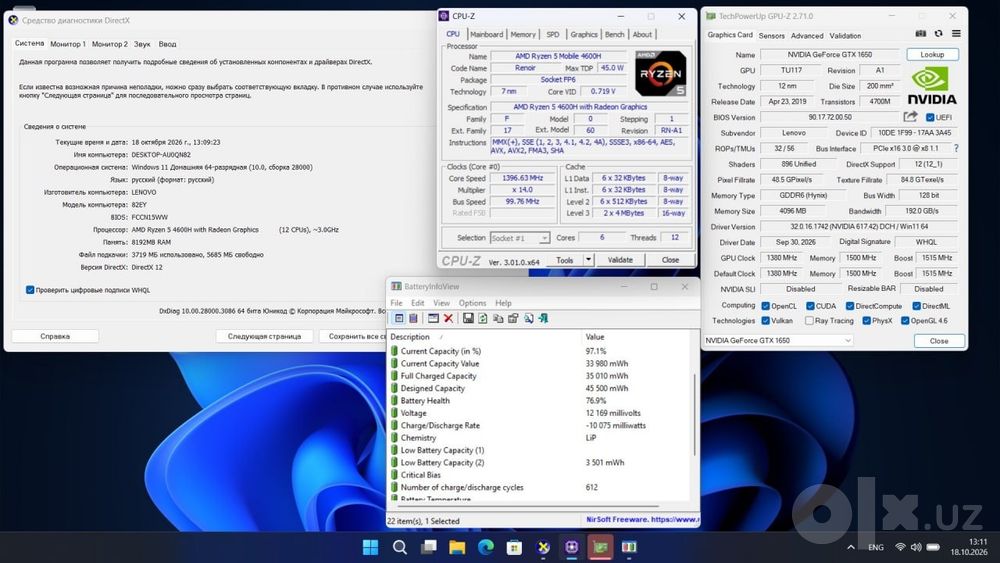Toggle the Ray Tracing checkbox in GPU-Z

[809, 321]
